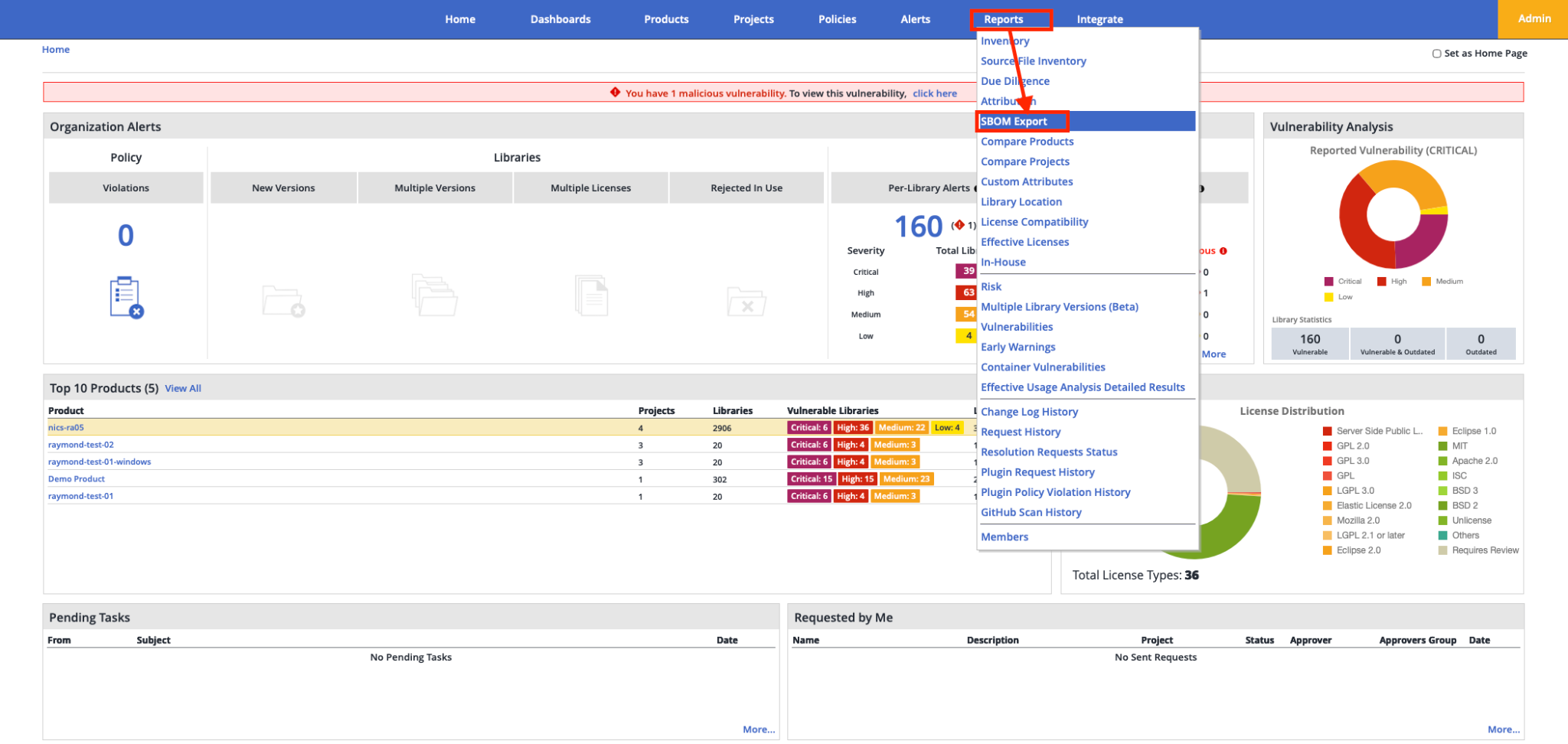
Task: Click the Rejected In Use folder icon
Action: pyautogui.click(x=746, y=302)
